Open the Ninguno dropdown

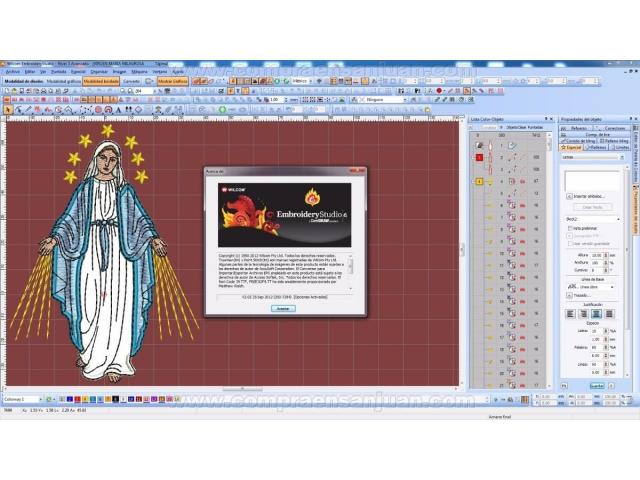tap(404, 100)
